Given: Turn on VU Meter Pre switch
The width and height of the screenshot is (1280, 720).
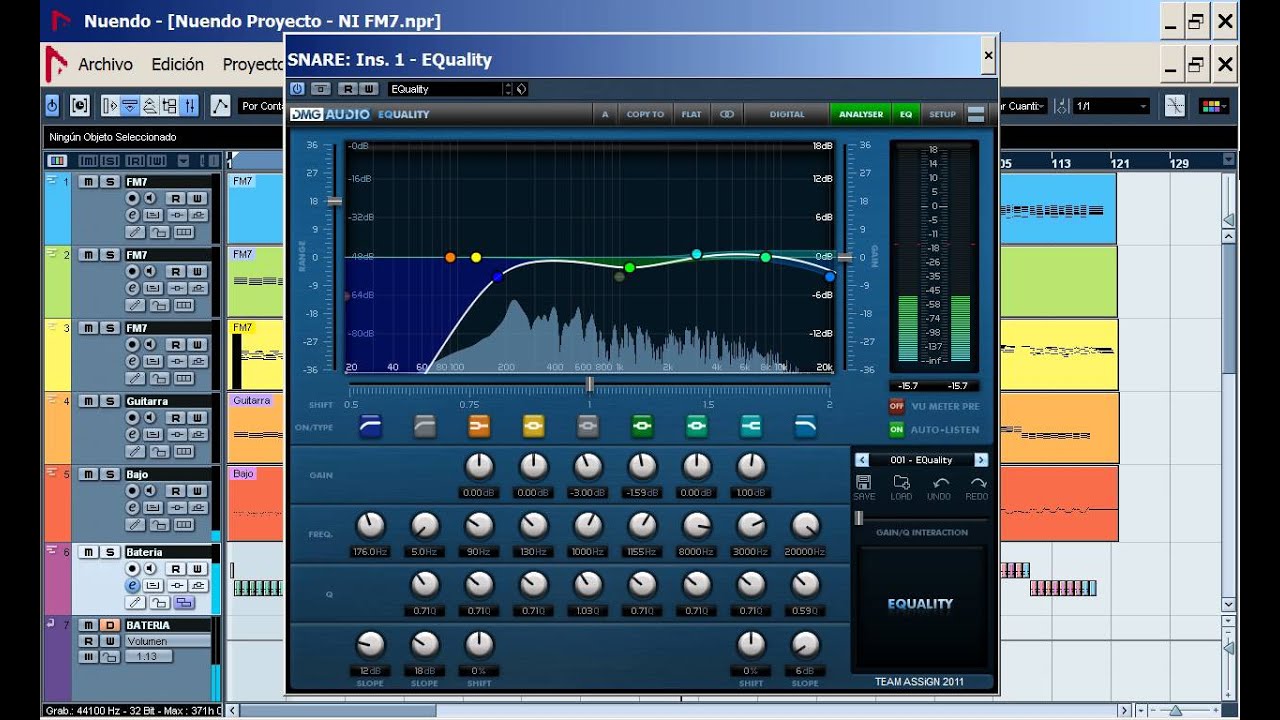Looking at the screenshot, I should [x=896, y=406].
